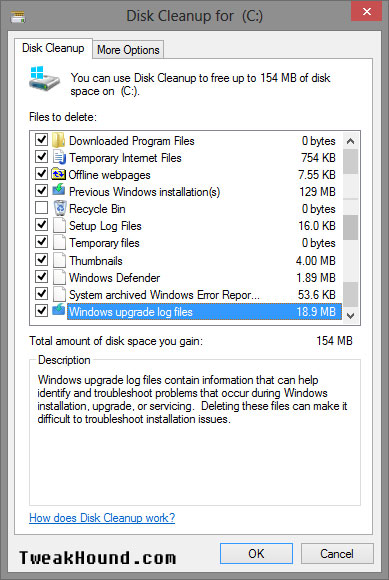Click the drive icon beside cleanup summary
This screenshot has width=389, height=580.
(44, 78)
